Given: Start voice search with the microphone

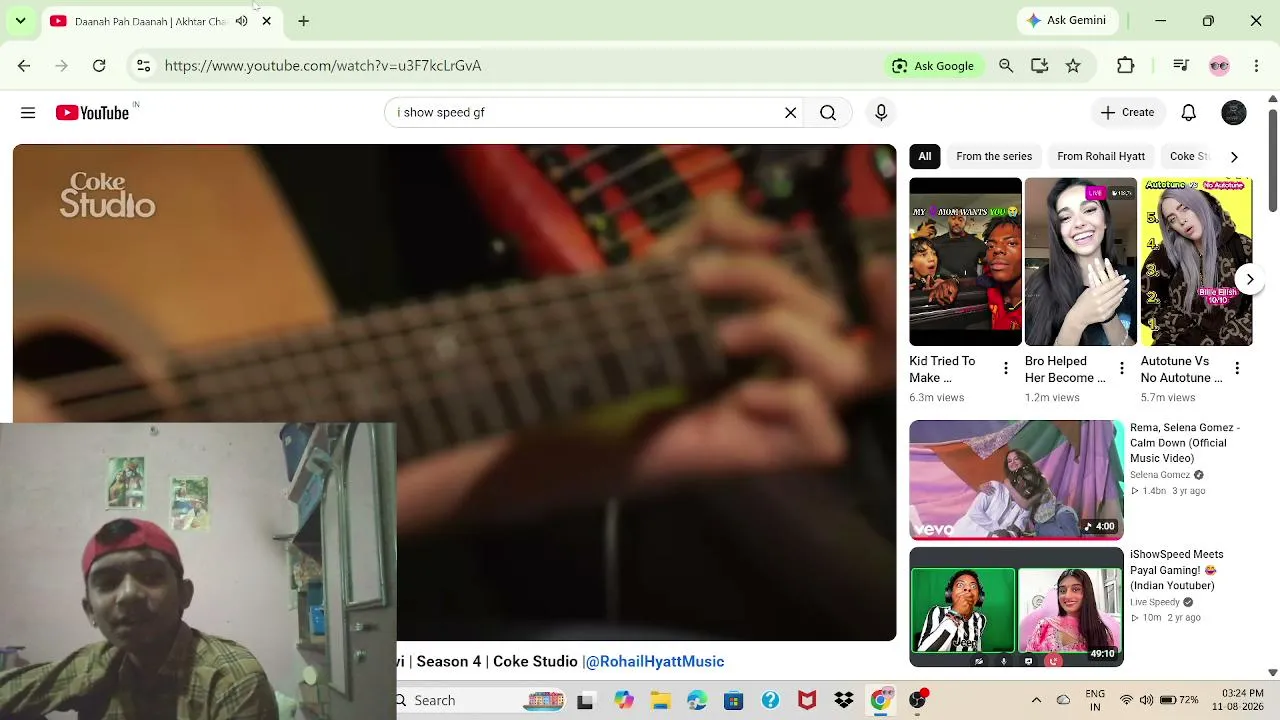Looking at the screenshot, I should pyautogui.click(x=881, y=113).
